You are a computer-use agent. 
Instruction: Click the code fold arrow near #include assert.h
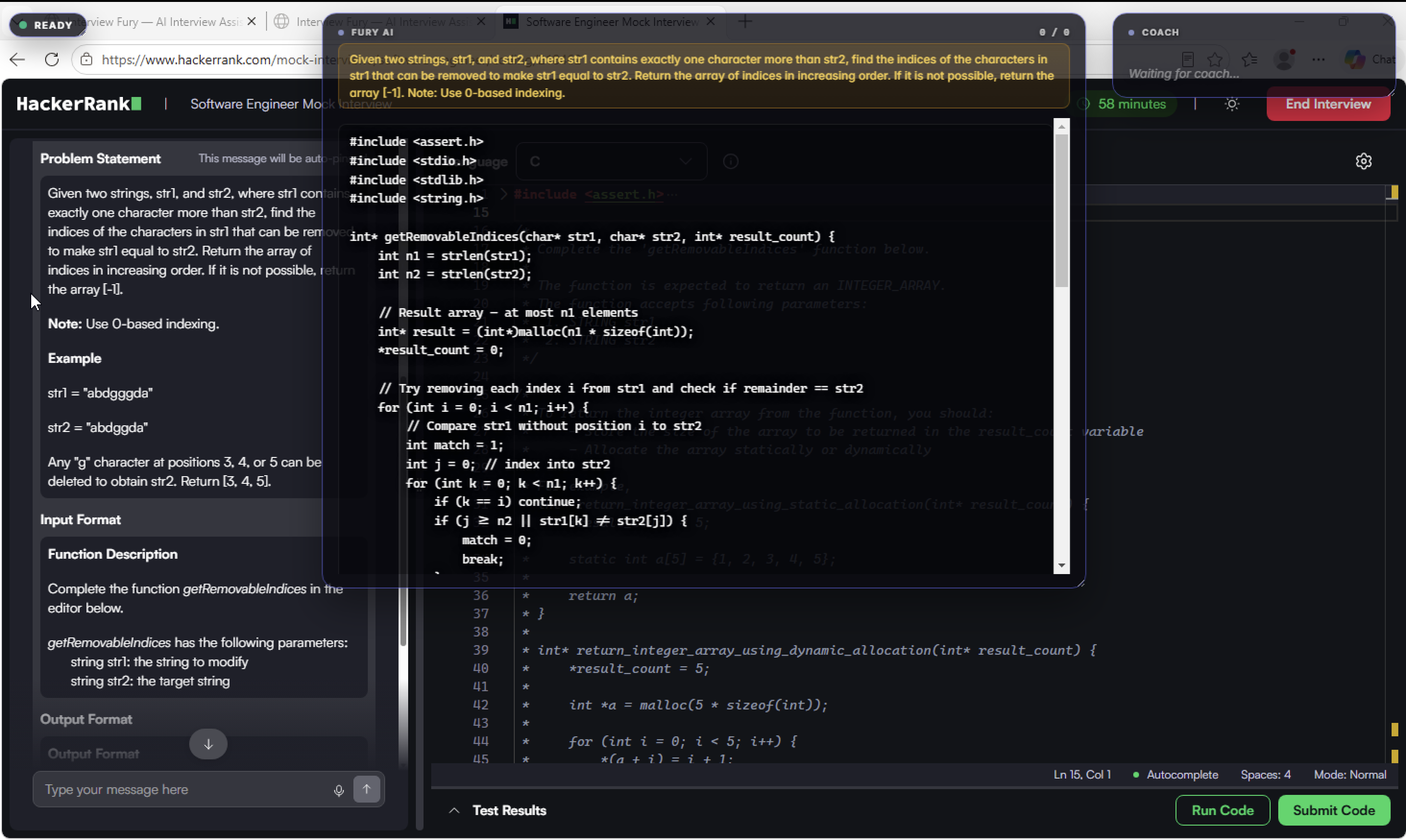[503, 194]
